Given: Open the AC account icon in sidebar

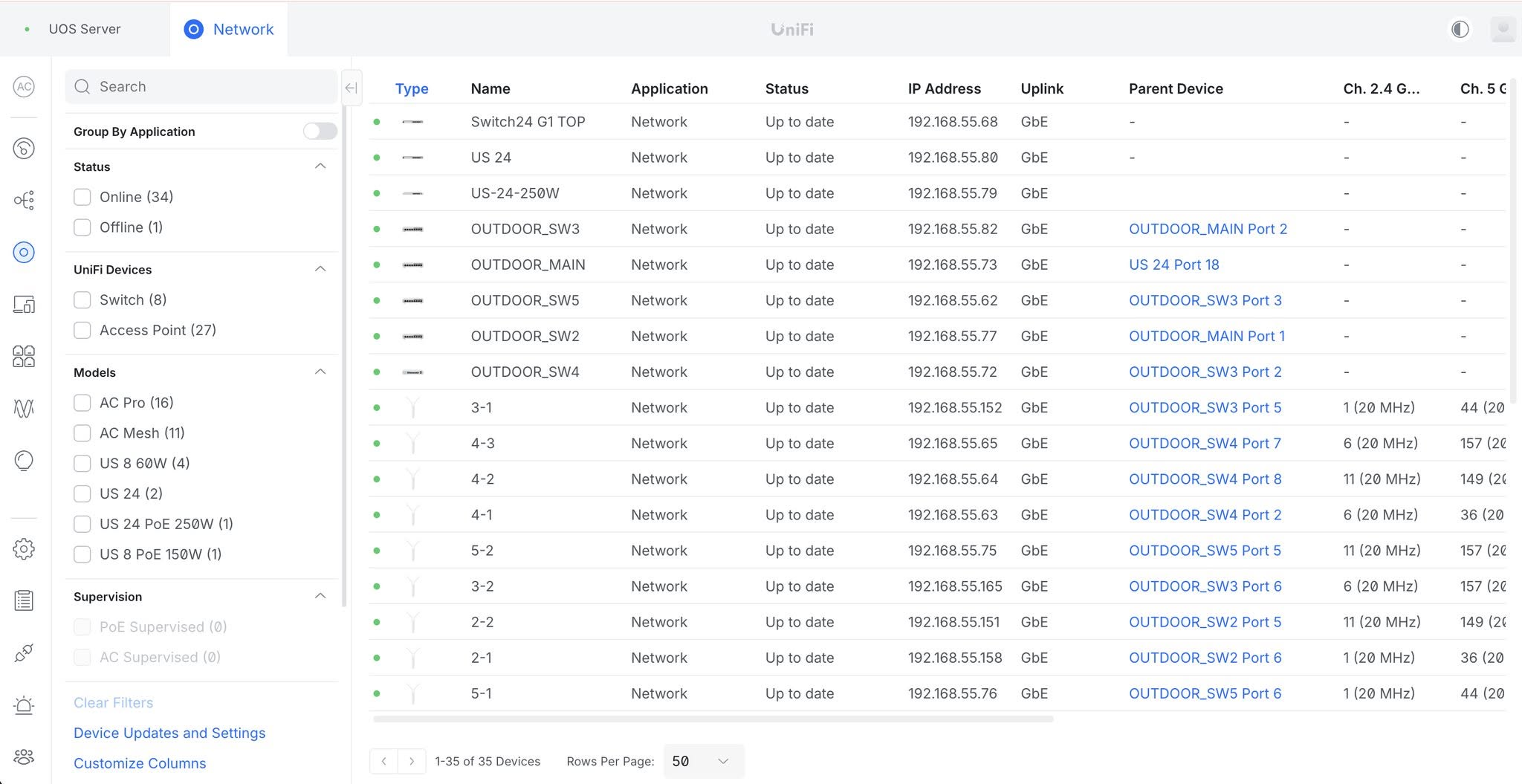Looking at the screenshot, I should pos(24,87).
